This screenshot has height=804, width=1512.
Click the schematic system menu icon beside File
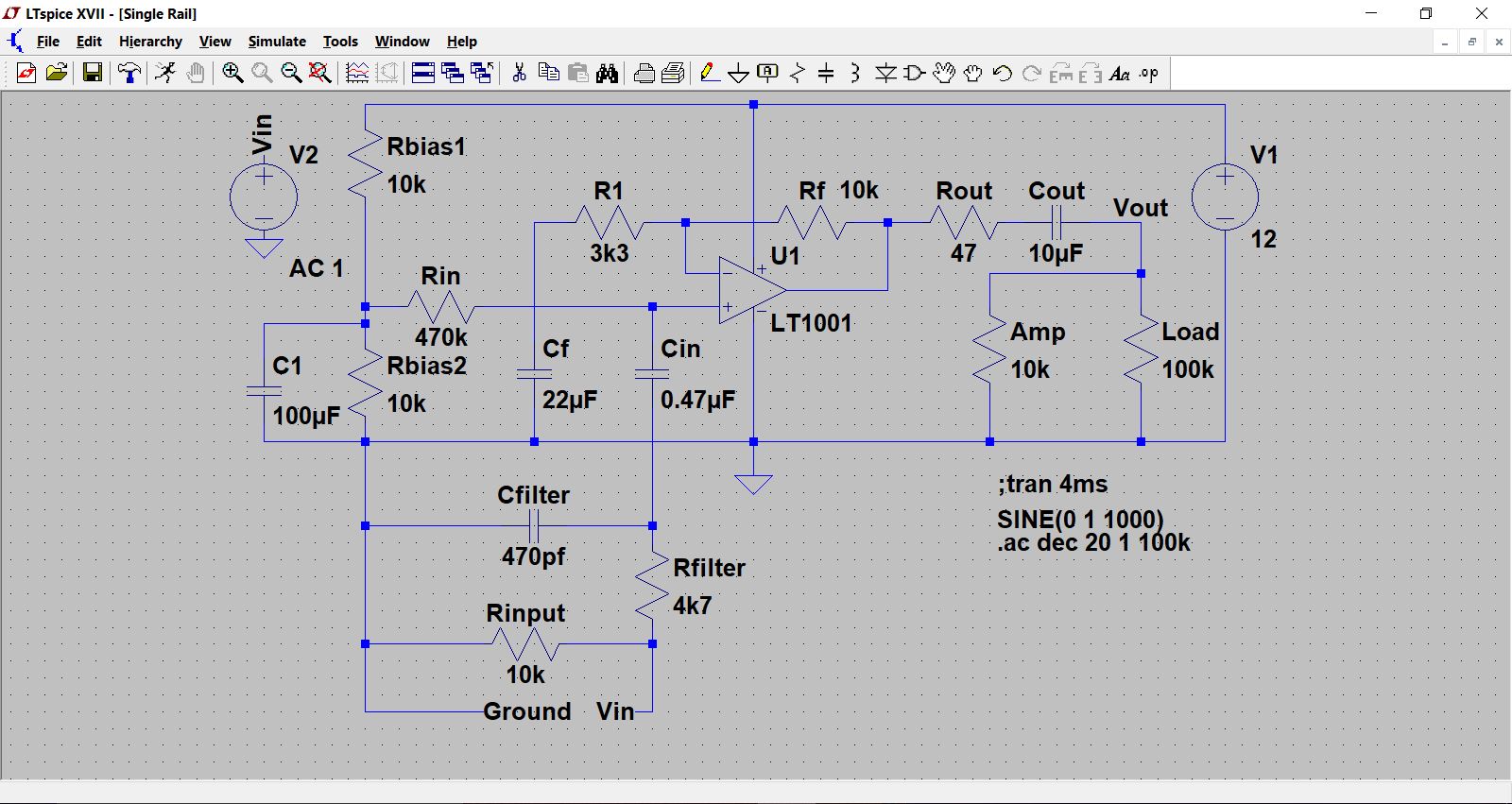15,42
